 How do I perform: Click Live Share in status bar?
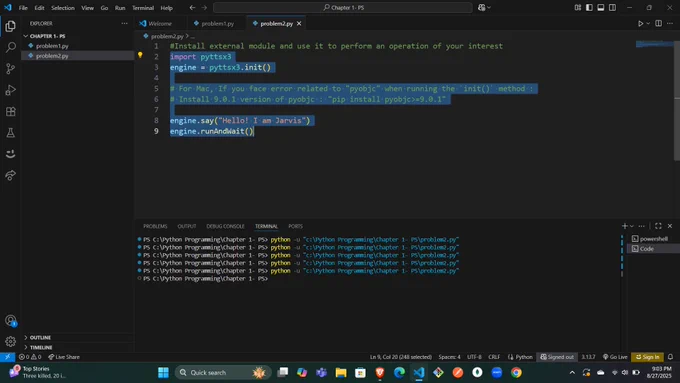pos(64,357)
